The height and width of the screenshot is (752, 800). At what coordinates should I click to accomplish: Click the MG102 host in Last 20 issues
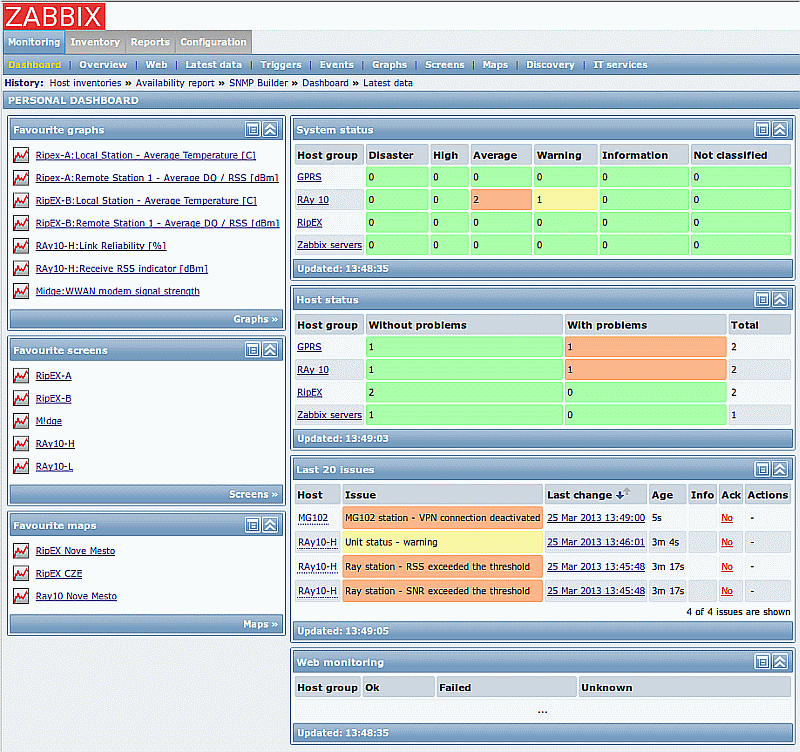tap(313, 518)
